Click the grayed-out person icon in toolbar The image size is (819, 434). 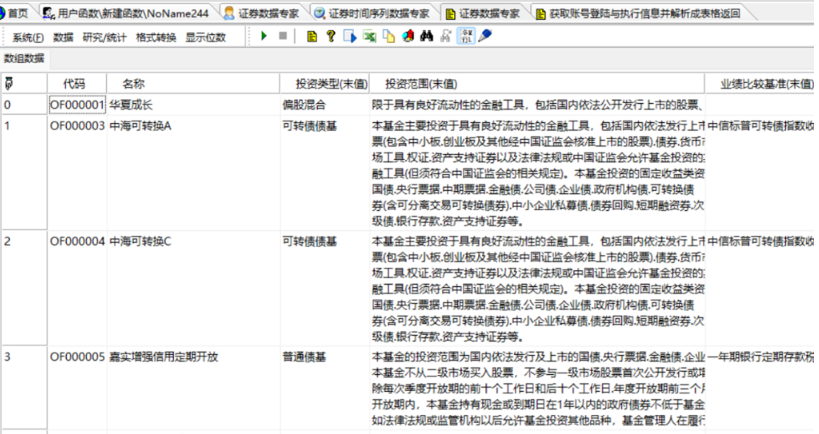[x=446, y=36]
